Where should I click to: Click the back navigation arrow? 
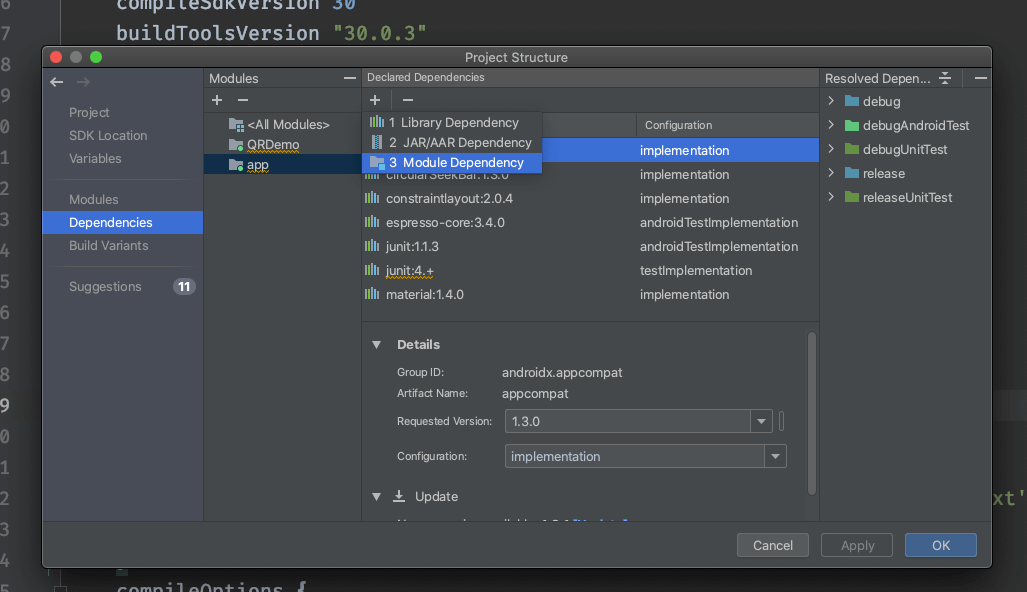[56, 81]
